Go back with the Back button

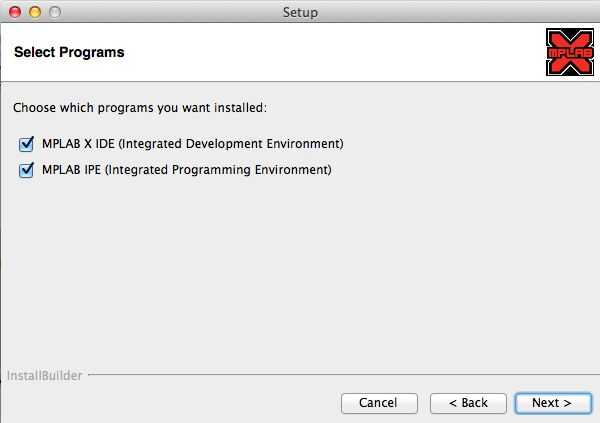[468, 402]
